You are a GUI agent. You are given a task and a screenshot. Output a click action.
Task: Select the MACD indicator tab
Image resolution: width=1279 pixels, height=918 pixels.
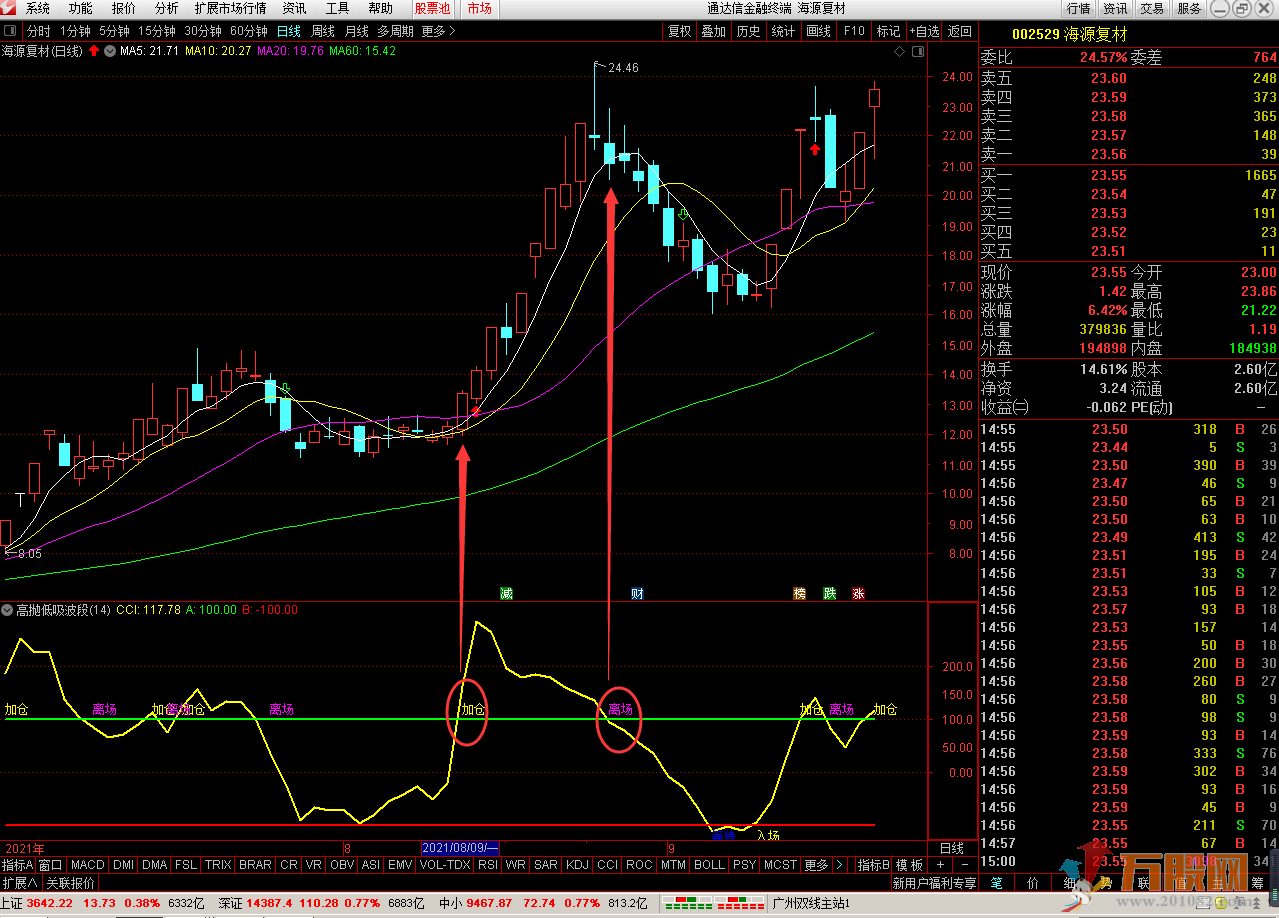87,865
